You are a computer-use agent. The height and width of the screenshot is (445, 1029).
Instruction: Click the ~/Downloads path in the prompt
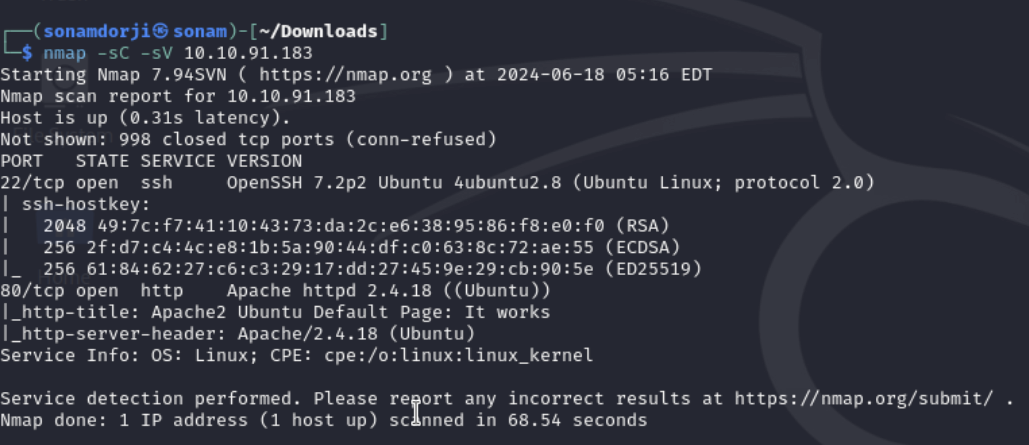tap(318, 32)
